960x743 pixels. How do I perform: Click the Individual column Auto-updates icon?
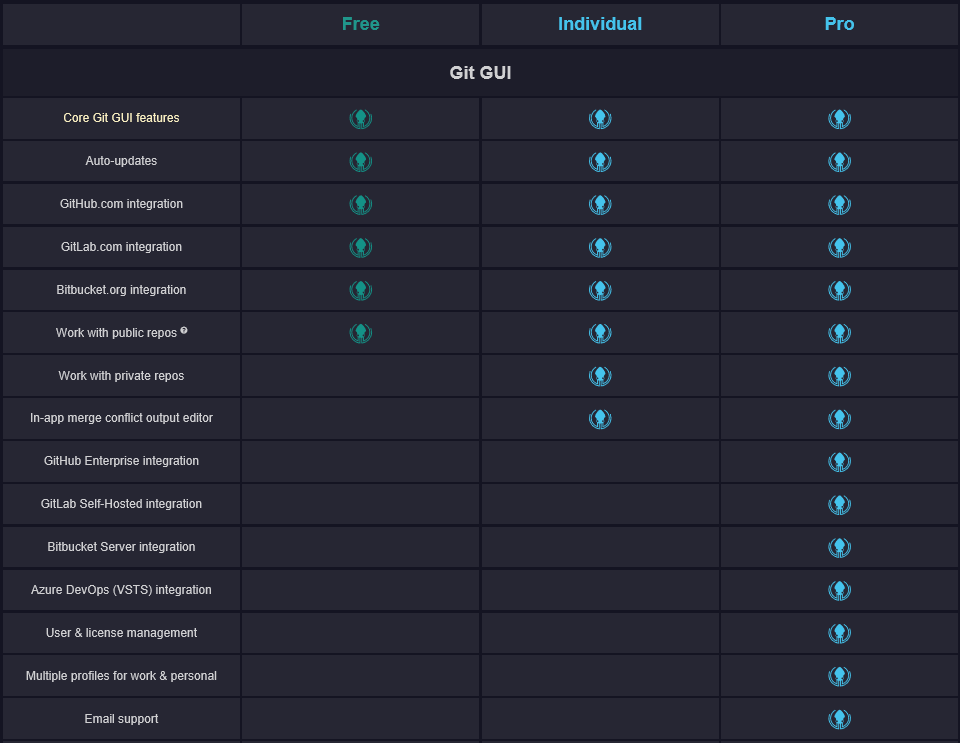coord(600,162)
